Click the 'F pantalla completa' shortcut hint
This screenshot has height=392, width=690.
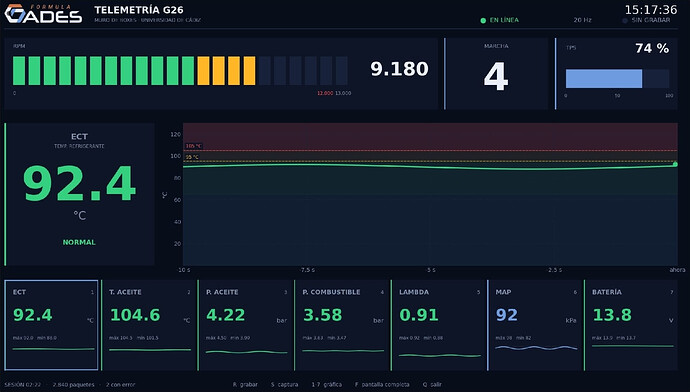tap(382, 385)
